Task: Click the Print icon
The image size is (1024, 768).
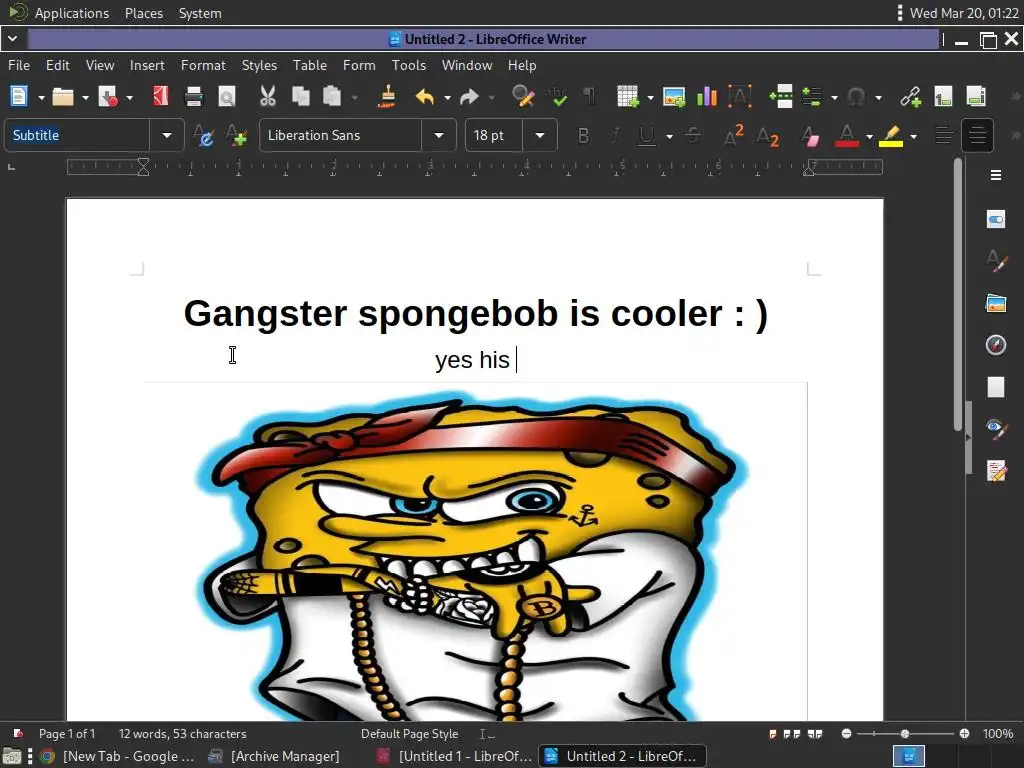Action: point(194,97)
